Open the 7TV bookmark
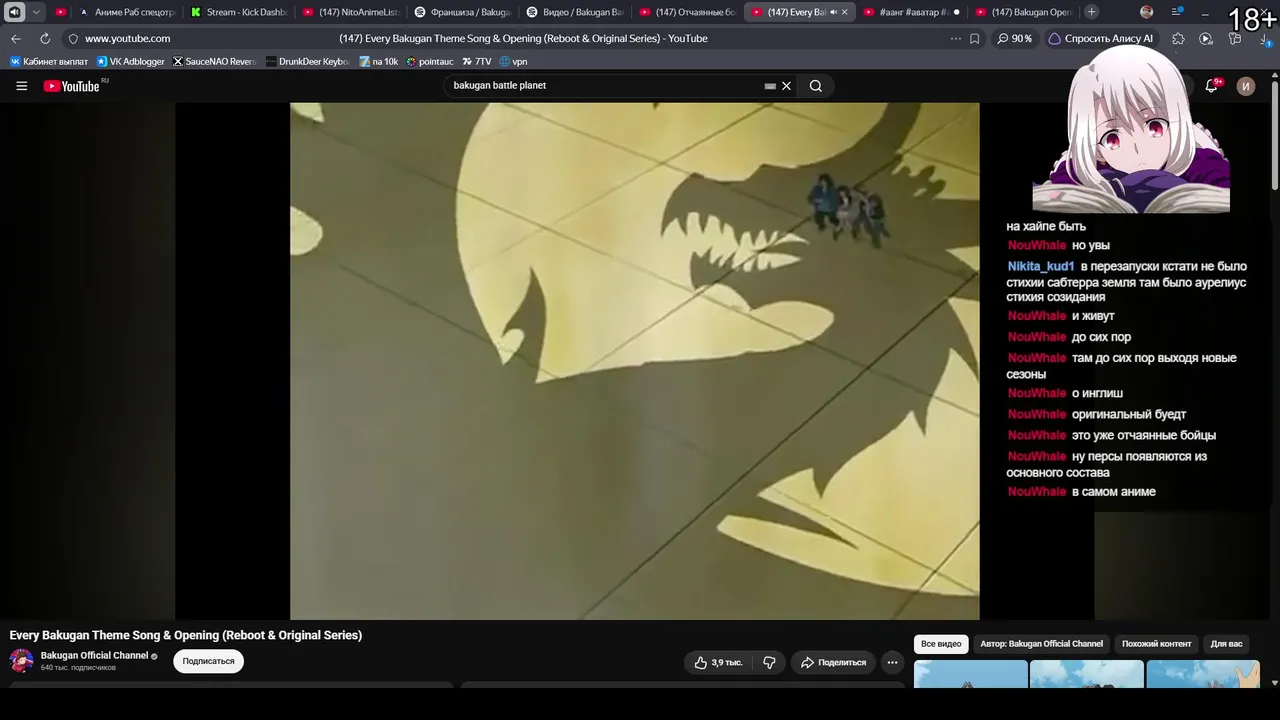The image size is (1280, 720). pyautogui.click(x=477, y=62)
